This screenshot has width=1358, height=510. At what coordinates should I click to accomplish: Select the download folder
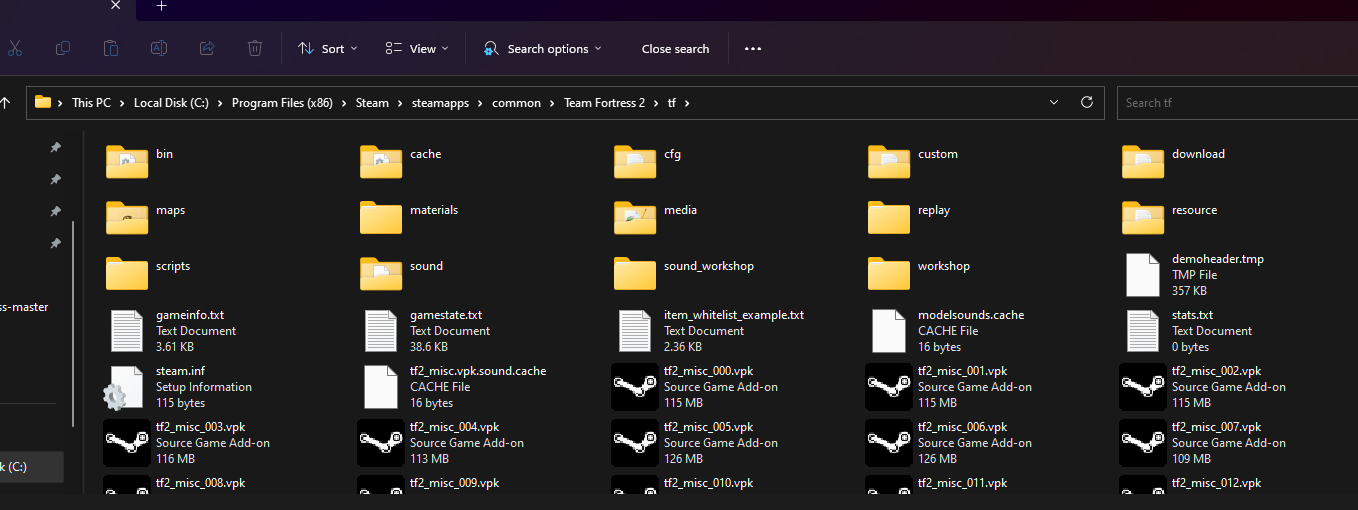pos(1173,160)
